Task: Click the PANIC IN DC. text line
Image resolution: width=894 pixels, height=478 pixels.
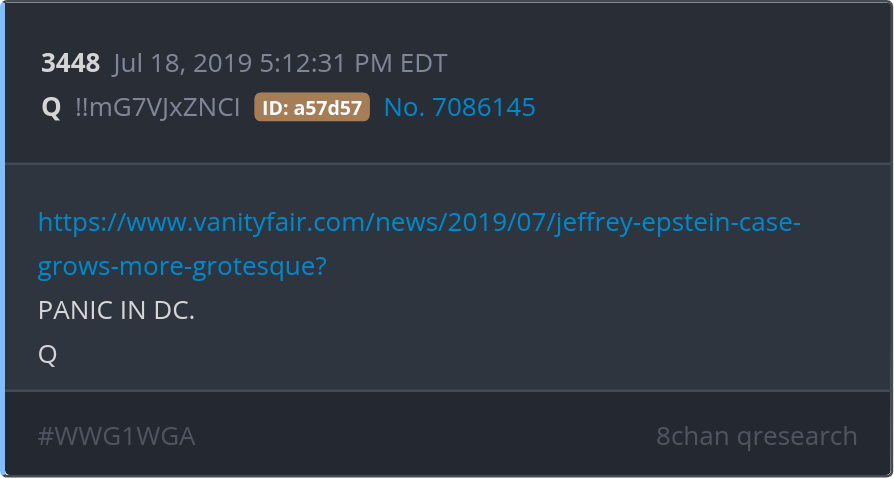Action: coord(116,311)
